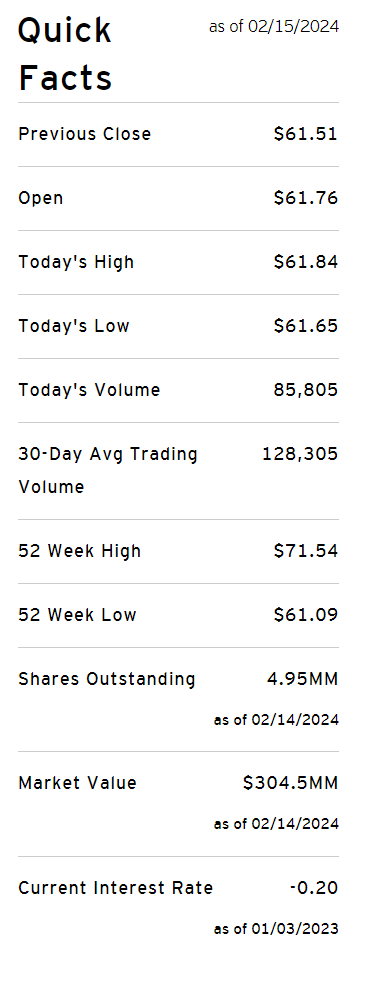Select the as of 02/15/2024 date text
The image size is (372, 983).
pos(274,26)
